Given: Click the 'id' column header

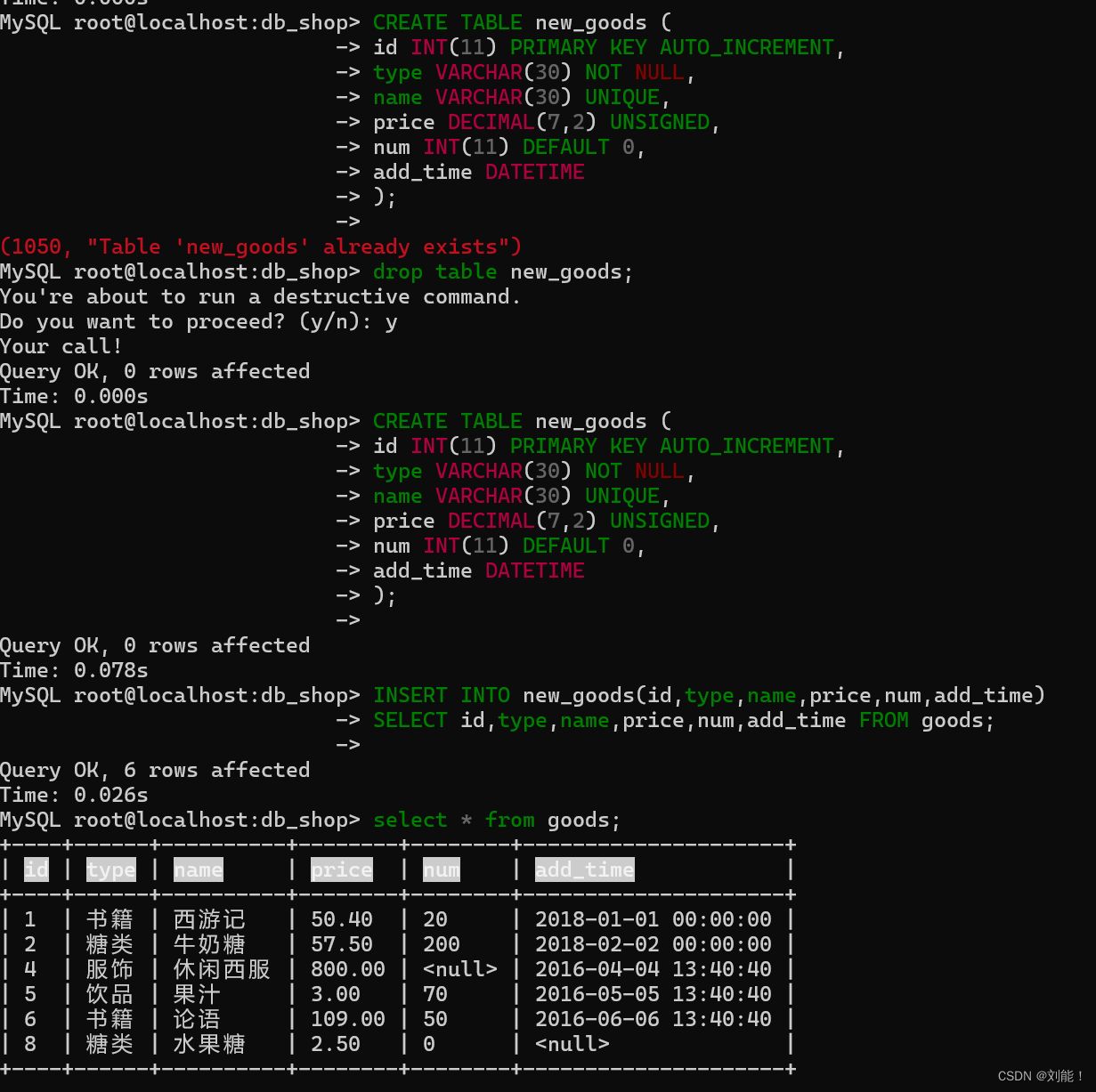Looking at the screenshot, I should tap(37, 870).
